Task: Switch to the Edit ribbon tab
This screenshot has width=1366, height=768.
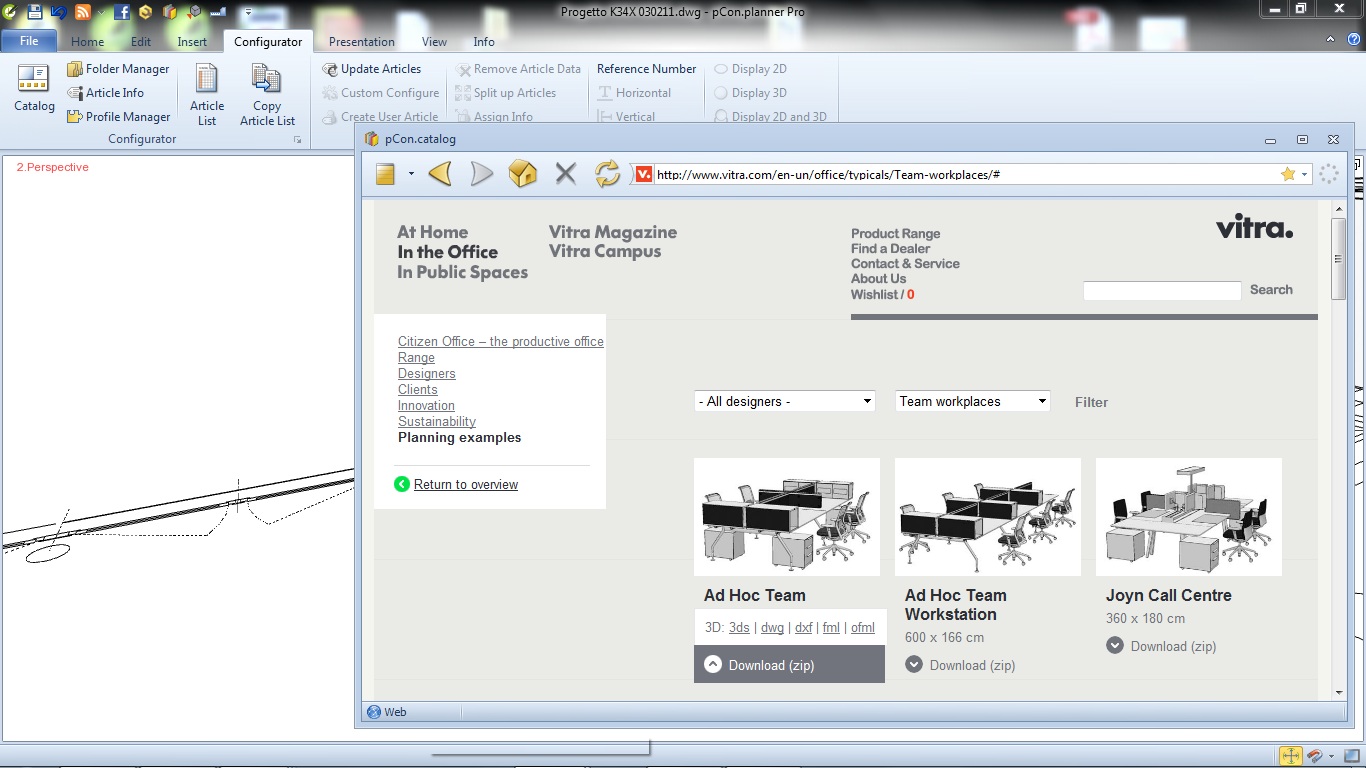Action: [141, 42]
